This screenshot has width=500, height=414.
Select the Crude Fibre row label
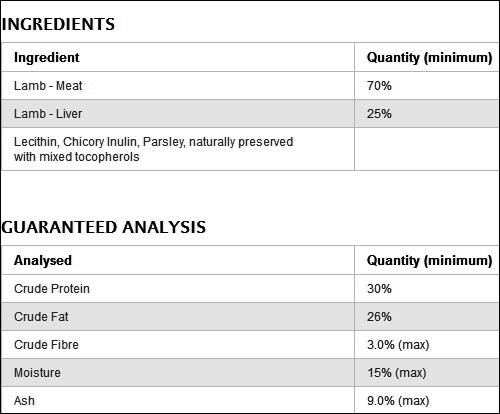coord(46,345)
